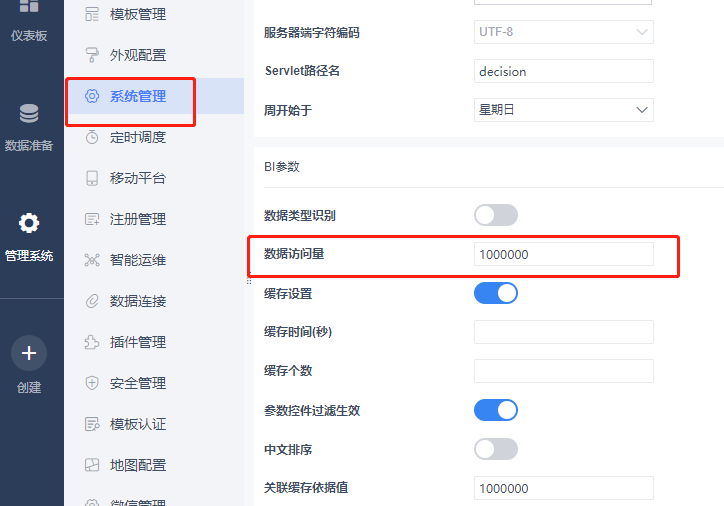Screen dimensions: 724x506
Task: Disable parameter widget filter (参数控件过滤生效) toggle
Action: [495, 410]
